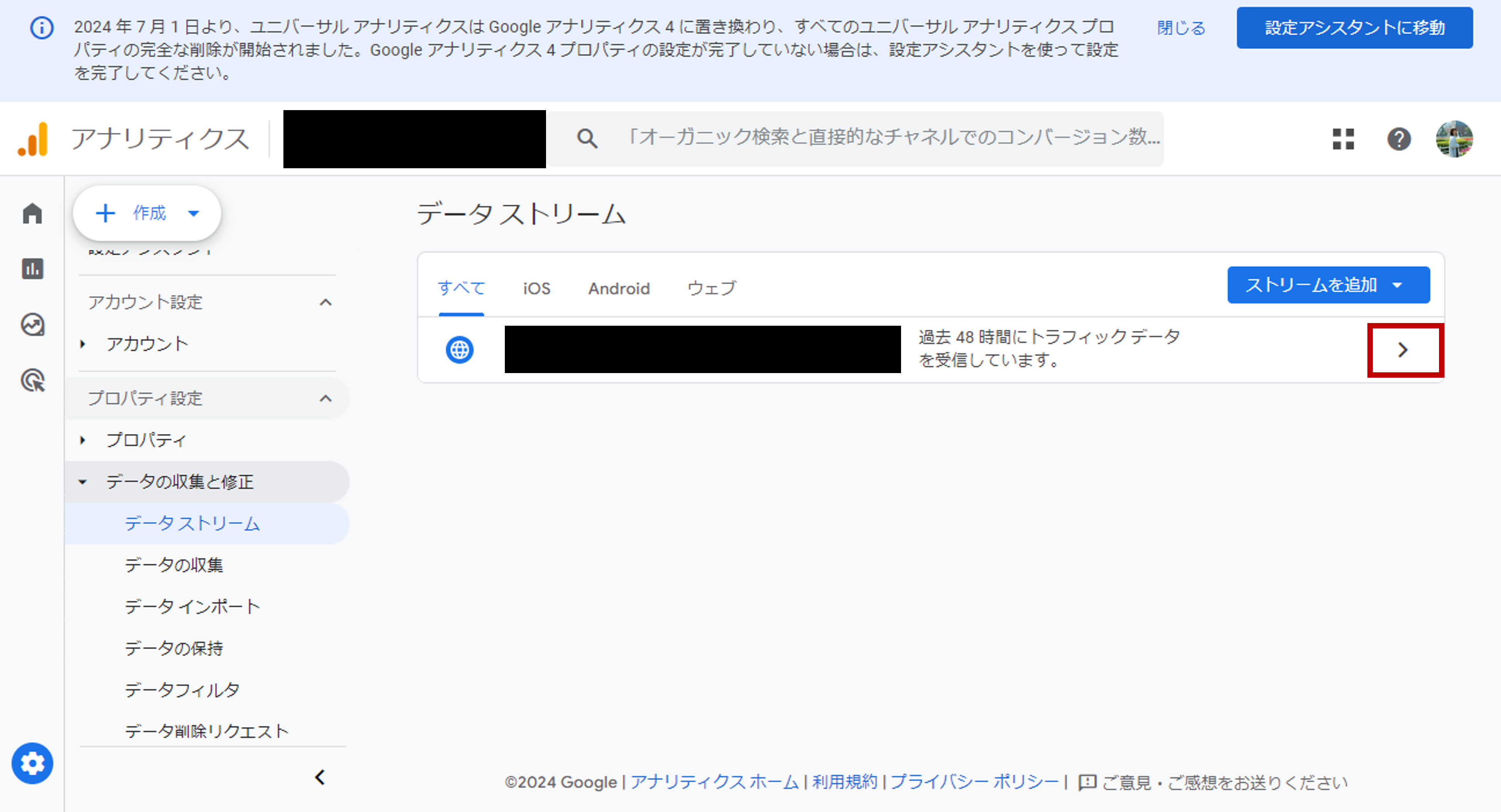The width and height of the screenshot is (1501, 812).
Task: Click the web globe stream icon
Action: pos(459,350)
